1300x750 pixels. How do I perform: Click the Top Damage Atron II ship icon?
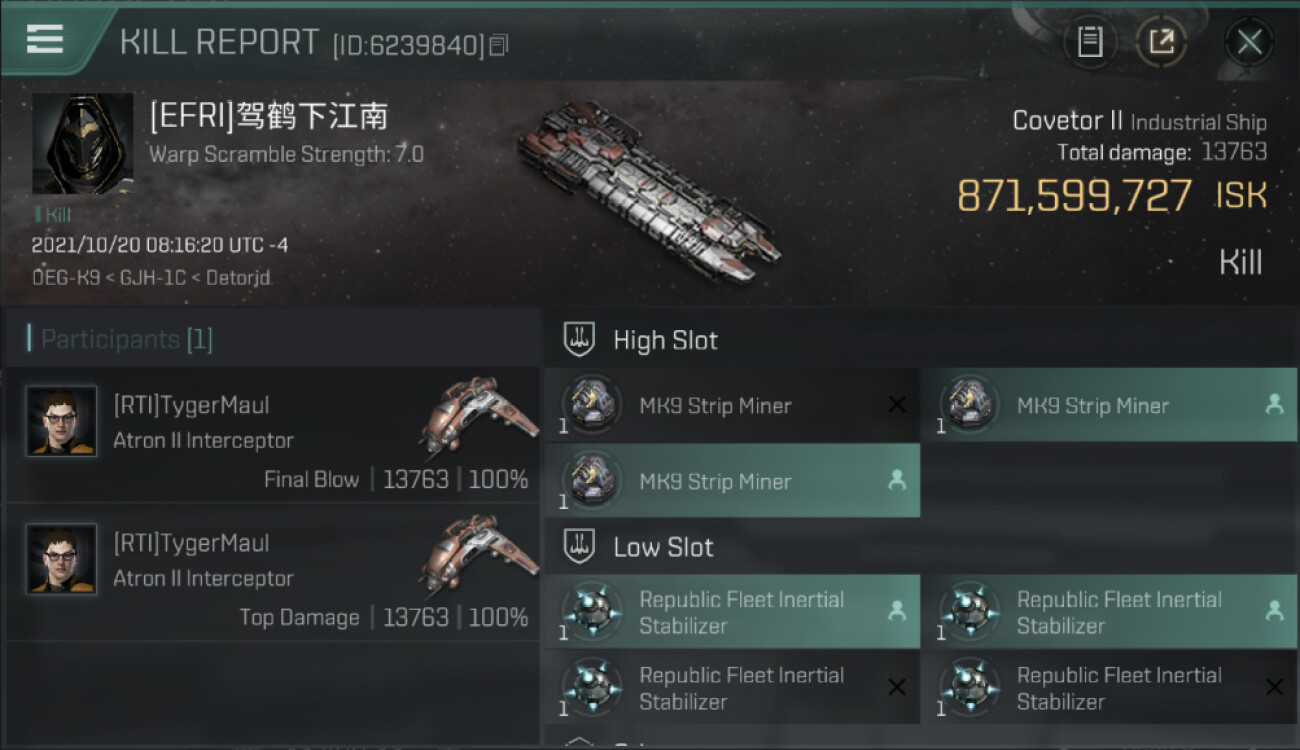(x=480, y=548)
